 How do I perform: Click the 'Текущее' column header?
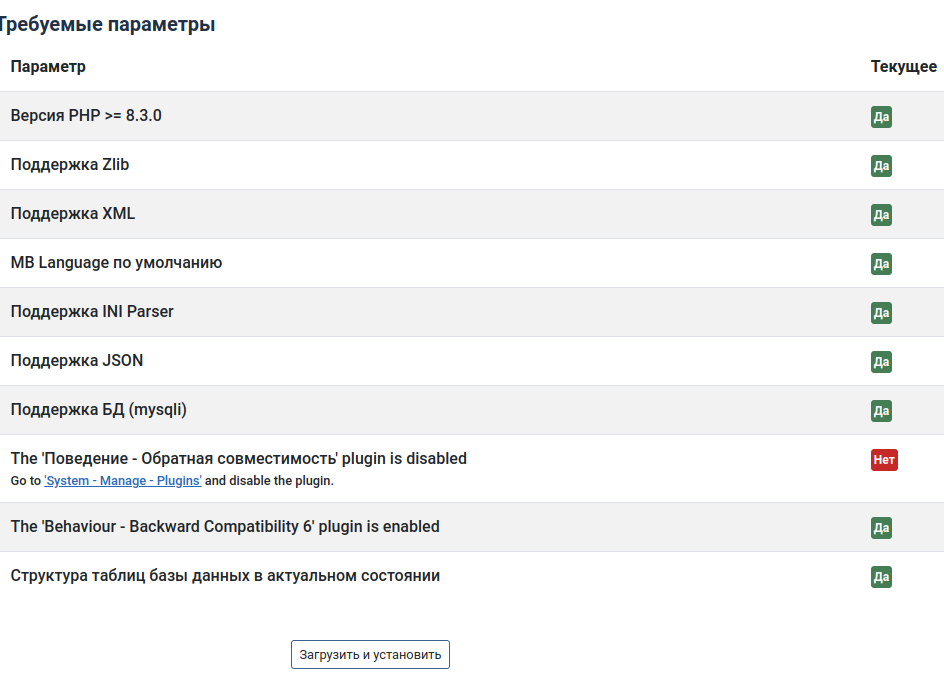click(x=903, y=67)
